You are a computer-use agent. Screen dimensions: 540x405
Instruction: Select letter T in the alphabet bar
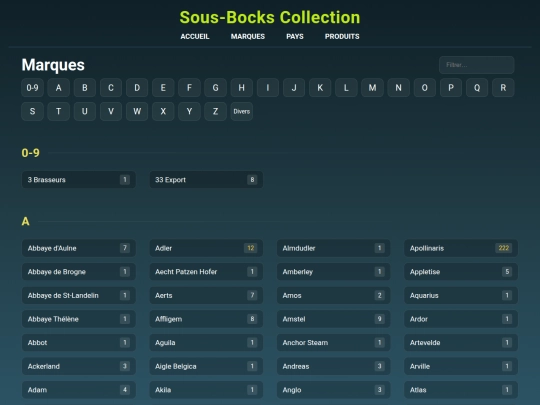point(59,111)
